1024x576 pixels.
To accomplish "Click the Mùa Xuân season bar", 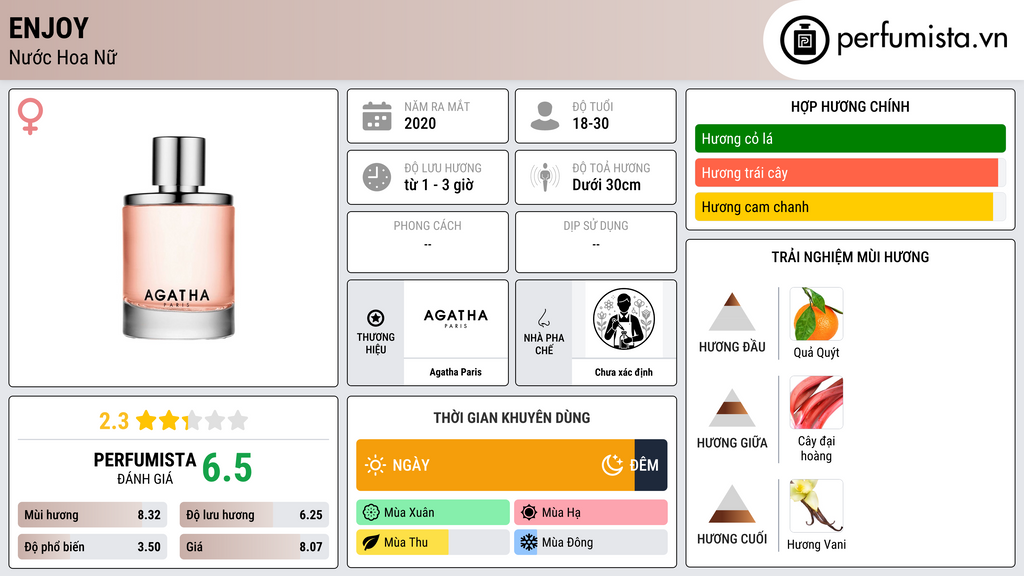I will click(x=433, y=513).
